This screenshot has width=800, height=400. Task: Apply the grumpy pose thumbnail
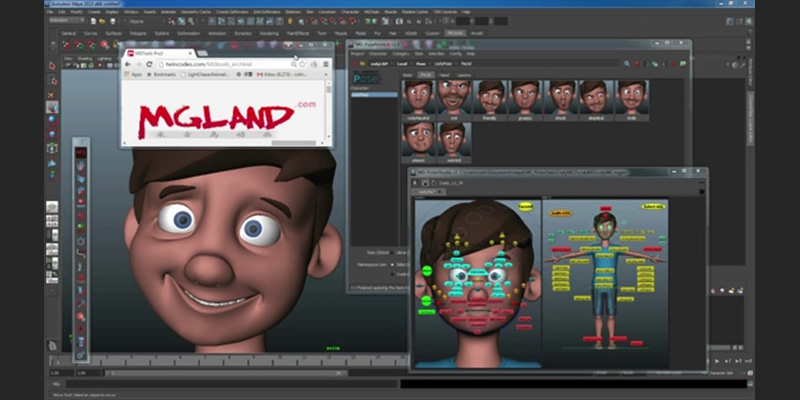(525, 100)
